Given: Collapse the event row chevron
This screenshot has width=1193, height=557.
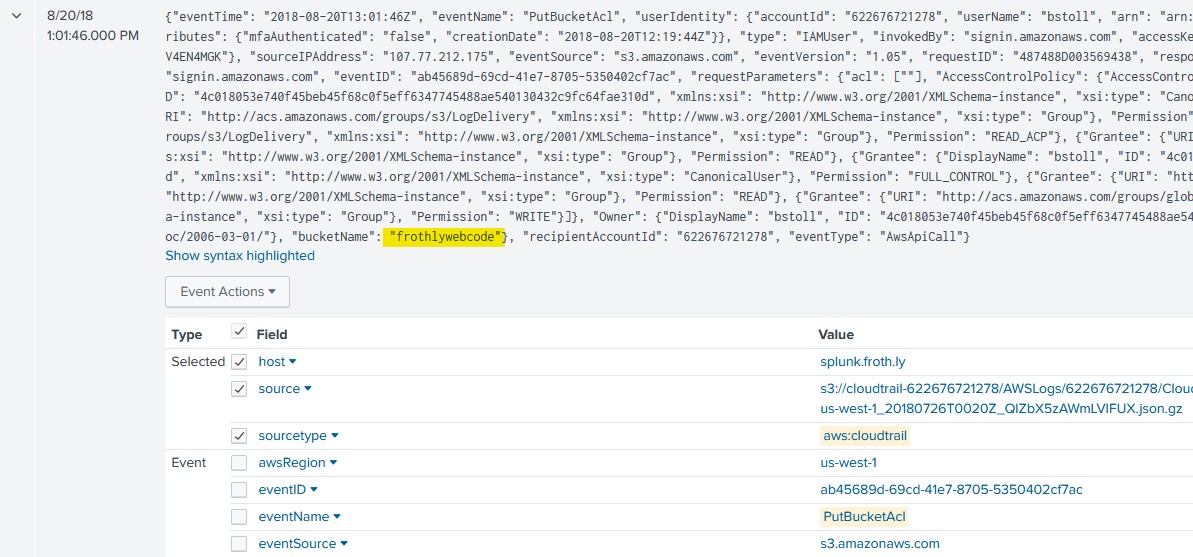Looking at the screenshot, I should (16, 16).
